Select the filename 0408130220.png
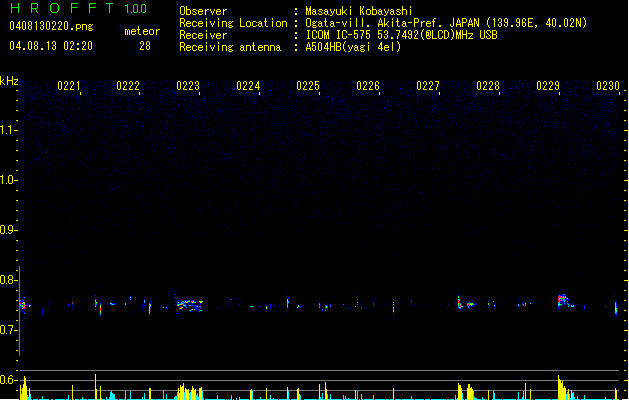The height and width of the screenshot is (400, 629). pyautogui.click(x=51, y=26)
